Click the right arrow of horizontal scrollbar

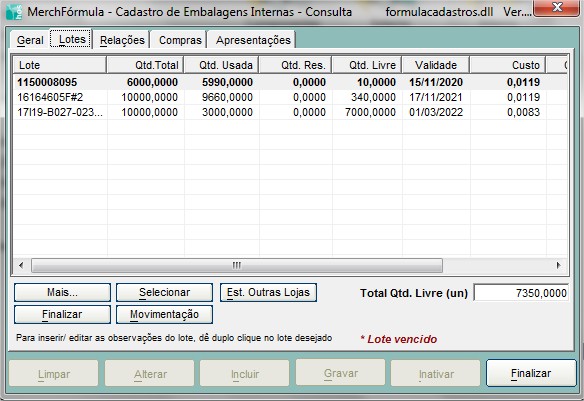tap(558, 265)
